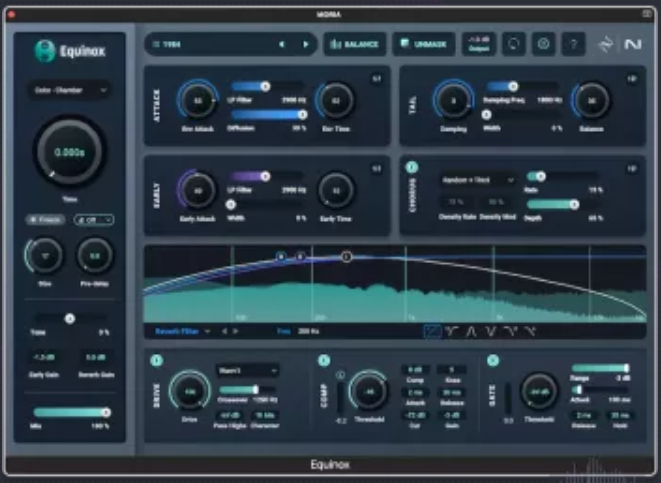Open the Drive type Warm dropdown

[x=247, y=370]
